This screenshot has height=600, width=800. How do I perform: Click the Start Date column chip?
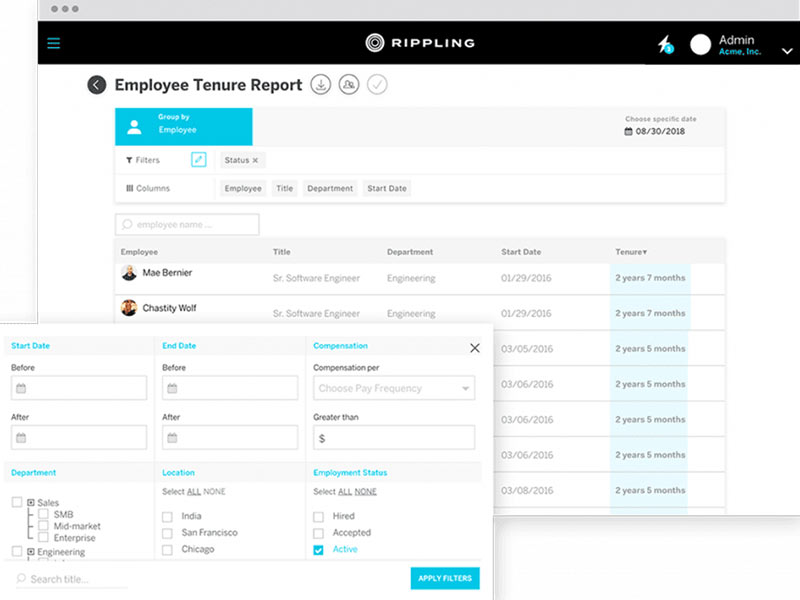click(387, 188)
